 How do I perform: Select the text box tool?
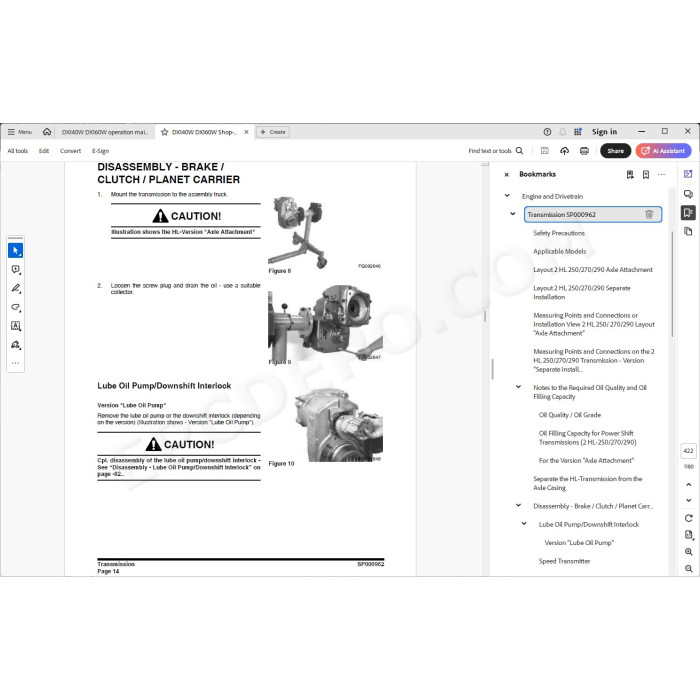pyautogui.click(x=16, y=326)
